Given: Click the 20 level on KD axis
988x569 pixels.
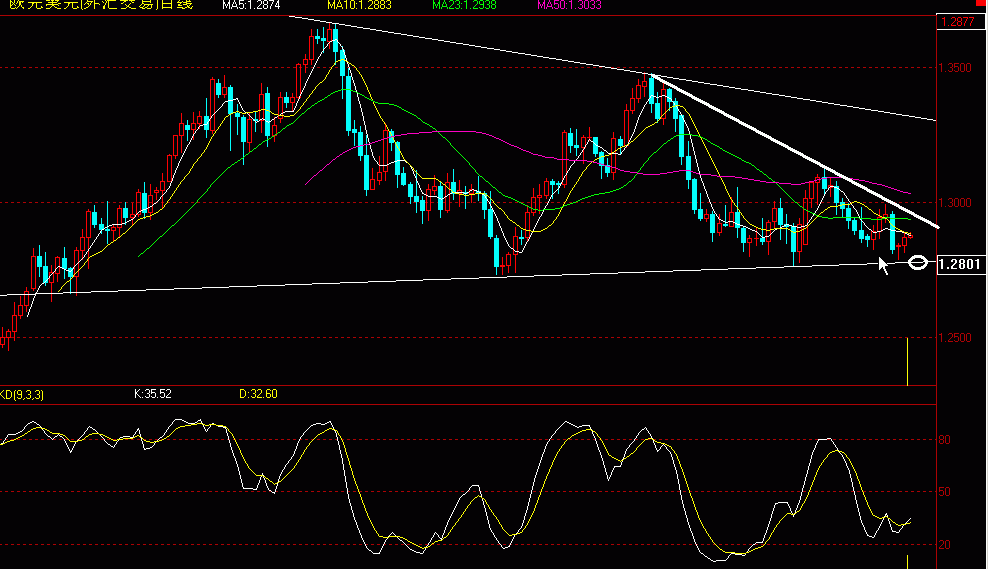Looking at the screenshot, I should (x=944, y=545).
